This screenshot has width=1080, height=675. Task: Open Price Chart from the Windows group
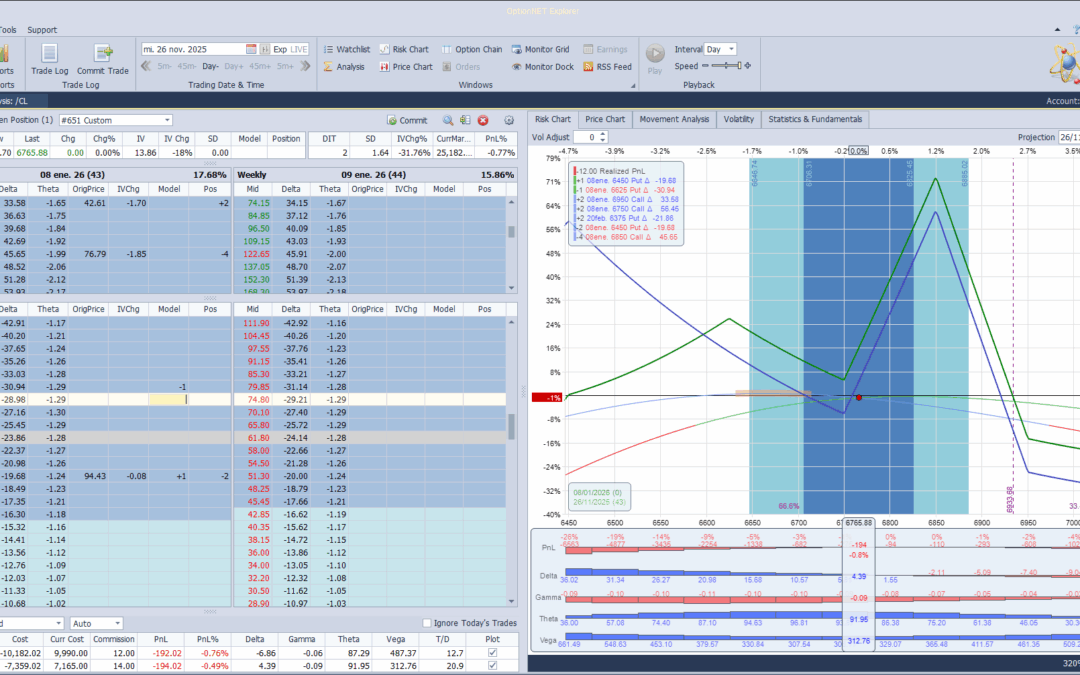406,67
